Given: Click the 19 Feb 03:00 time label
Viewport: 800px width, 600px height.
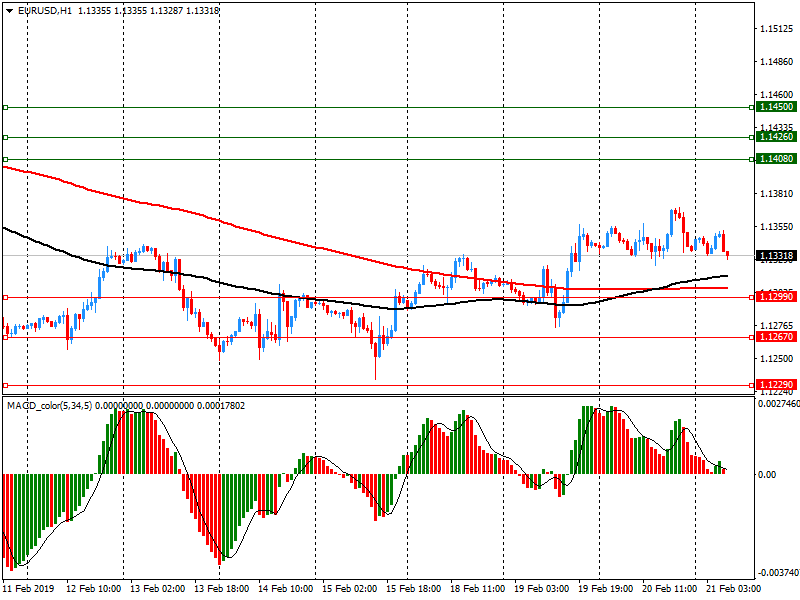Looking at the screenshot, I should pyautogui.click(x=541, y=588).
